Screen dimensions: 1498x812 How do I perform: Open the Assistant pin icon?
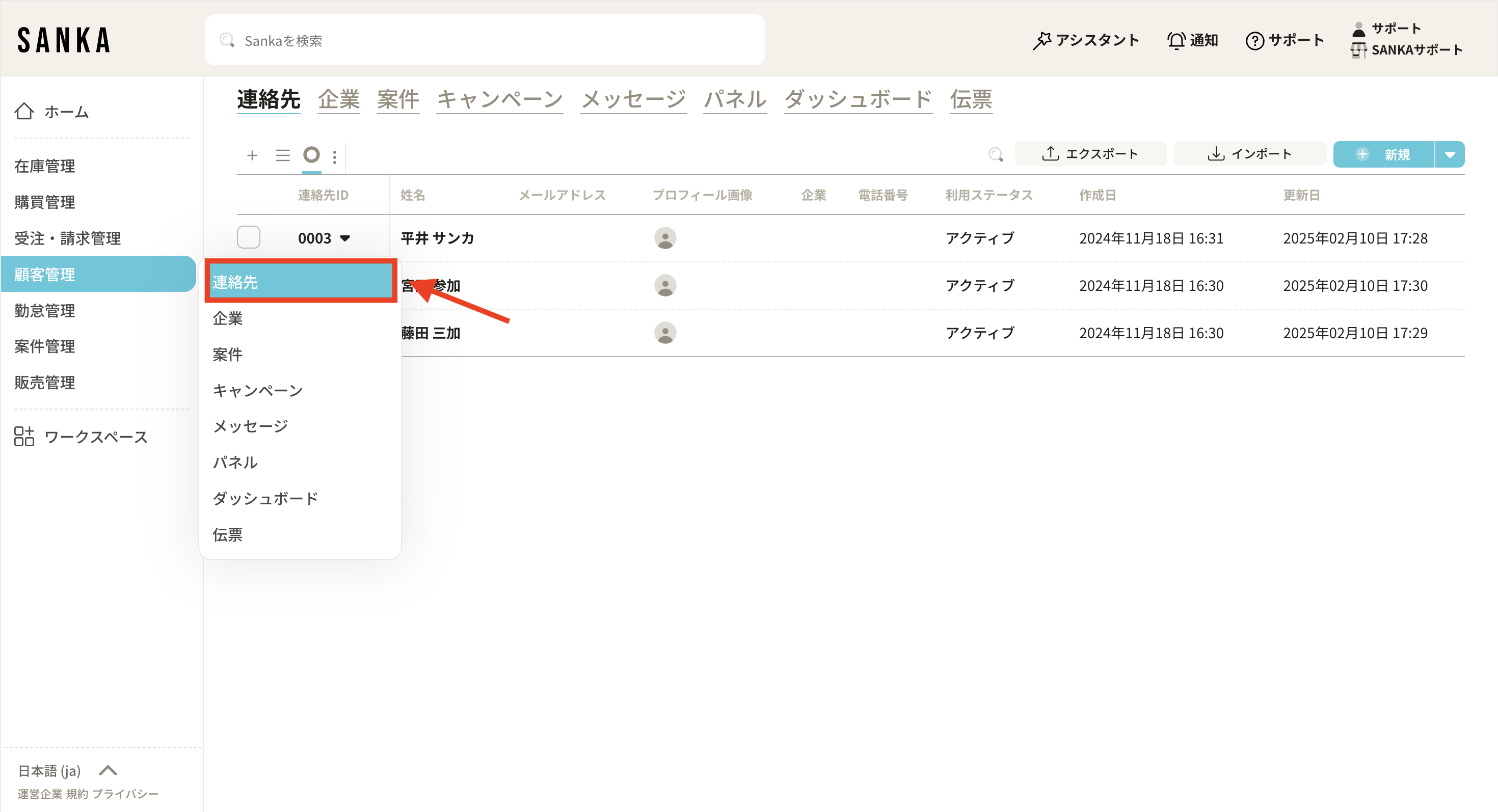[x=1041, y=40]
